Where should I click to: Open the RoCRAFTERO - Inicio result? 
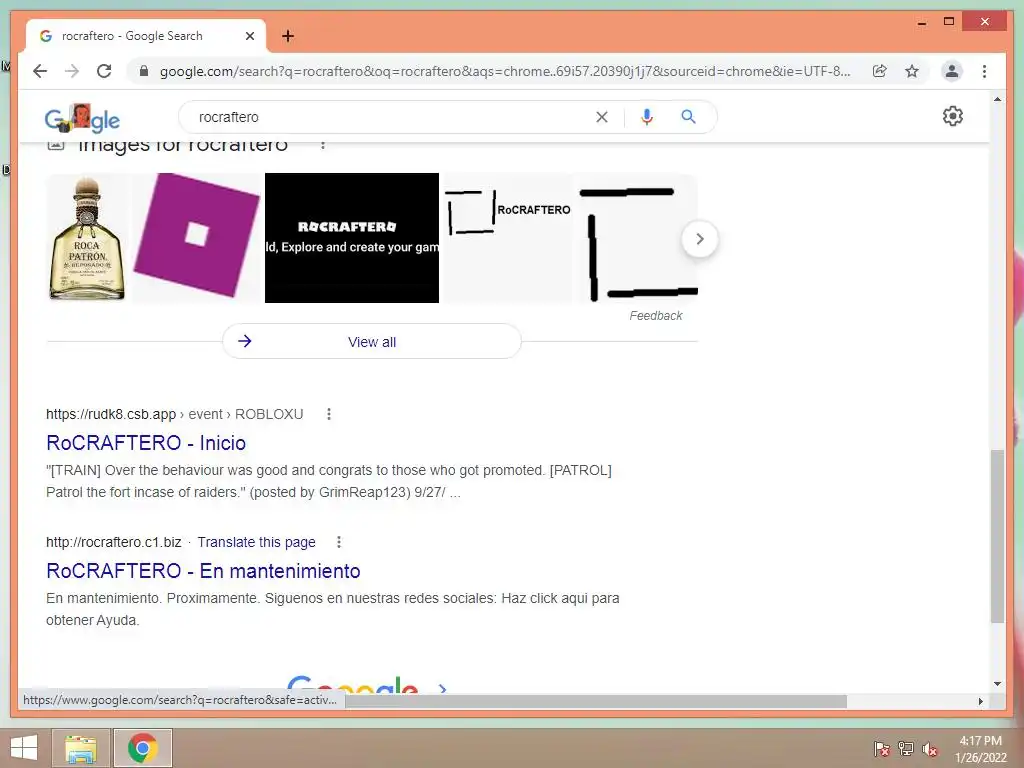point(146,443)
